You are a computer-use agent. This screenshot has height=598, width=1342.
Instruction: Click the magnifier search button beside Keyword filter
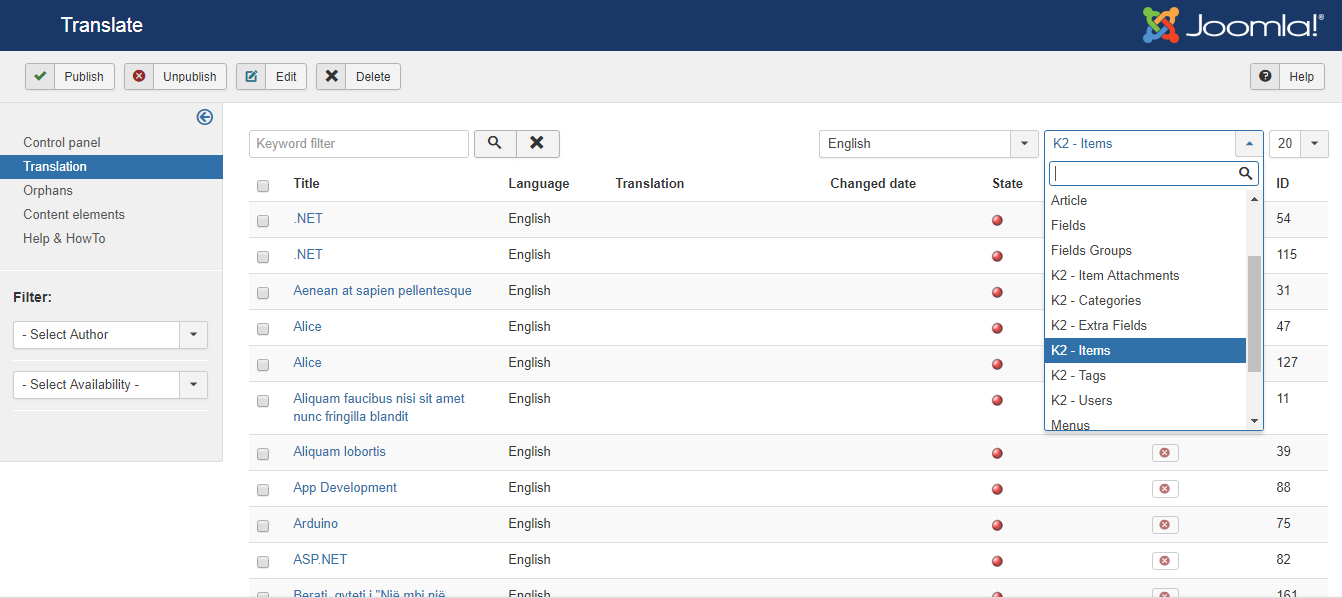495,143
